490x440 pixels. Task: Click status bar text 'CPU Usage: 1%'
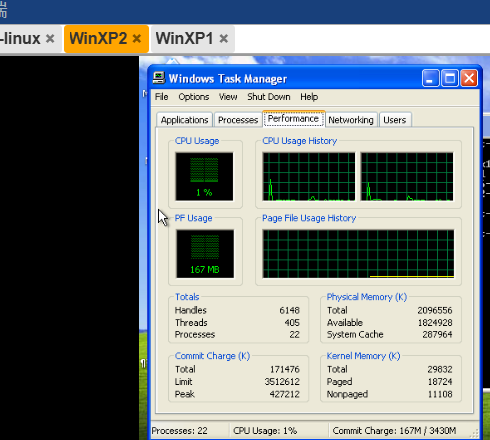265,431
